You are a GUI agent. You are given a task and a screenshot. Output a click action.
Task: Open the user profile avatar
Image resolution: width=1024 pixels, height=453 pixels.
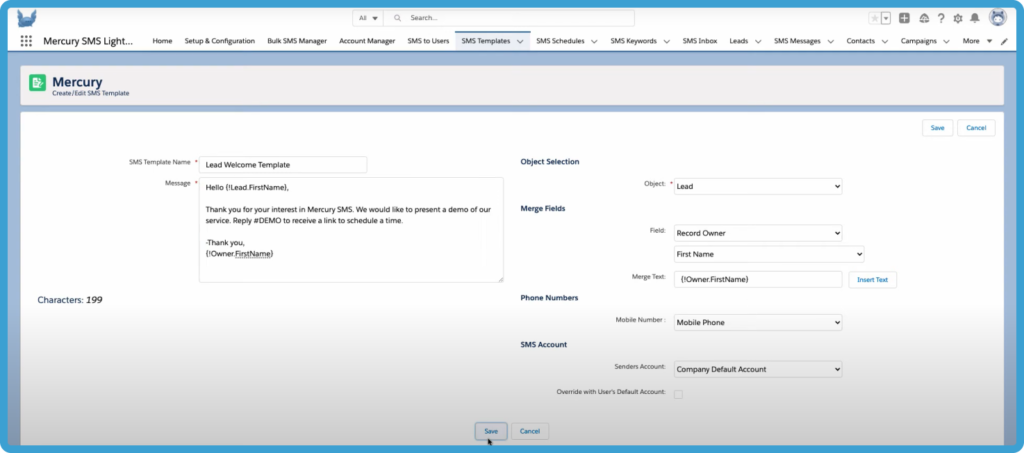coord(998,18)
